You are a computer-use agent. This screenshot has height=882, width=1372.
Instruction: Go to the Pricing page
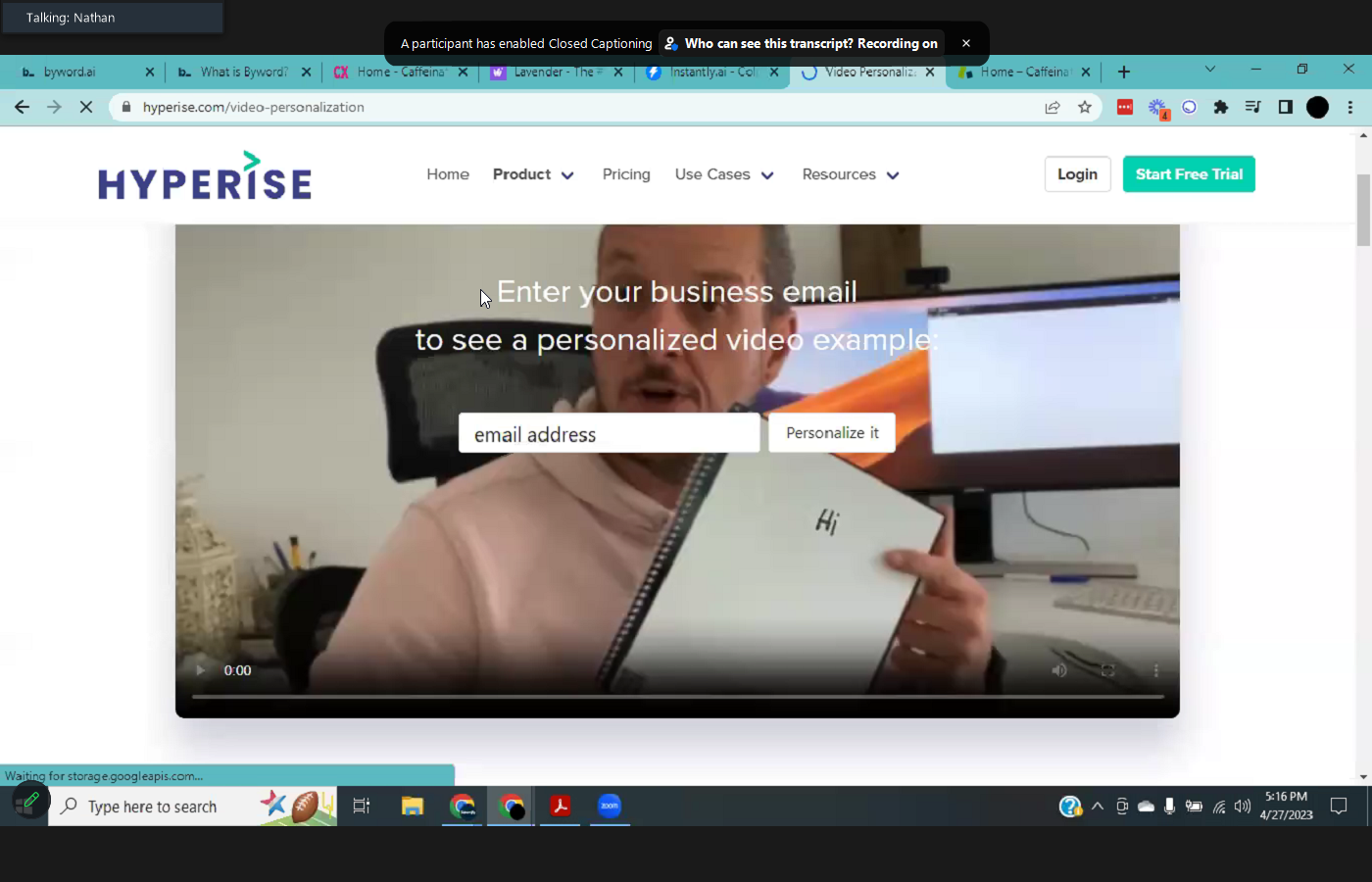tap(626, 174)
